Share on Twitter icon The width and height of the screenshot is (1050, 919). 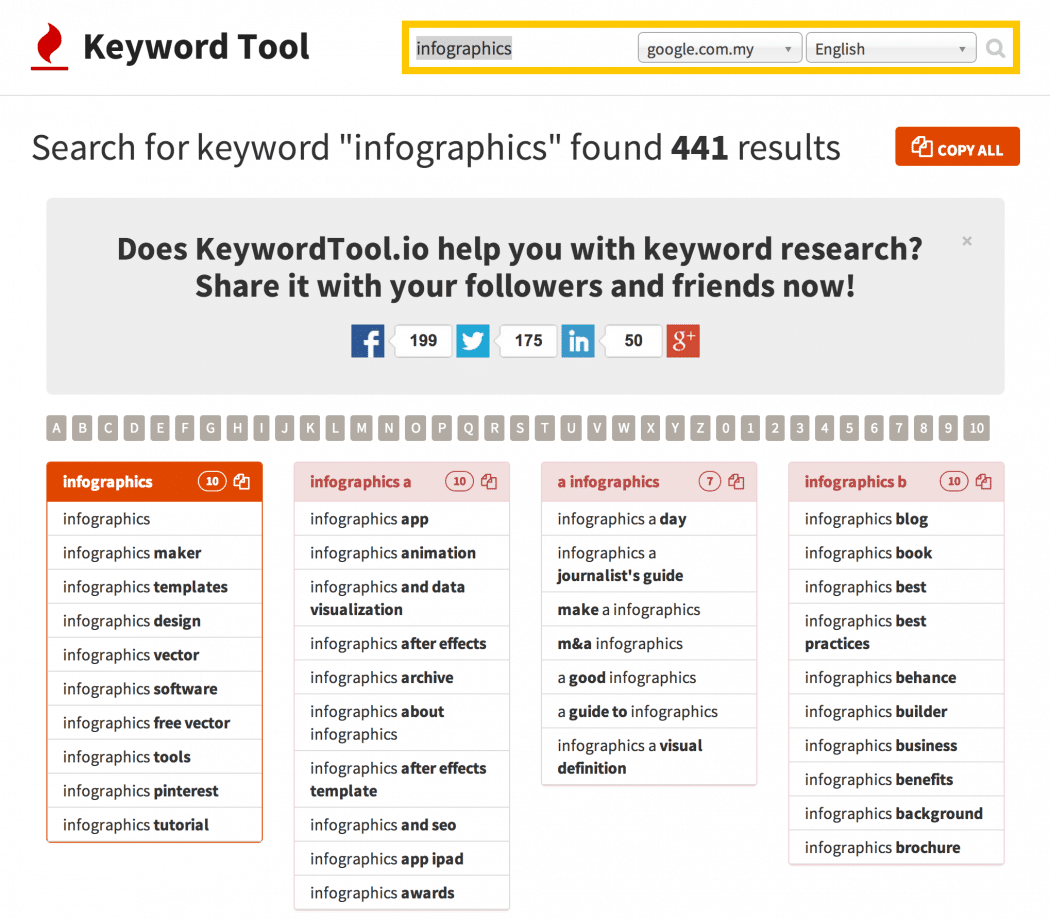click(x=473, y=341)
